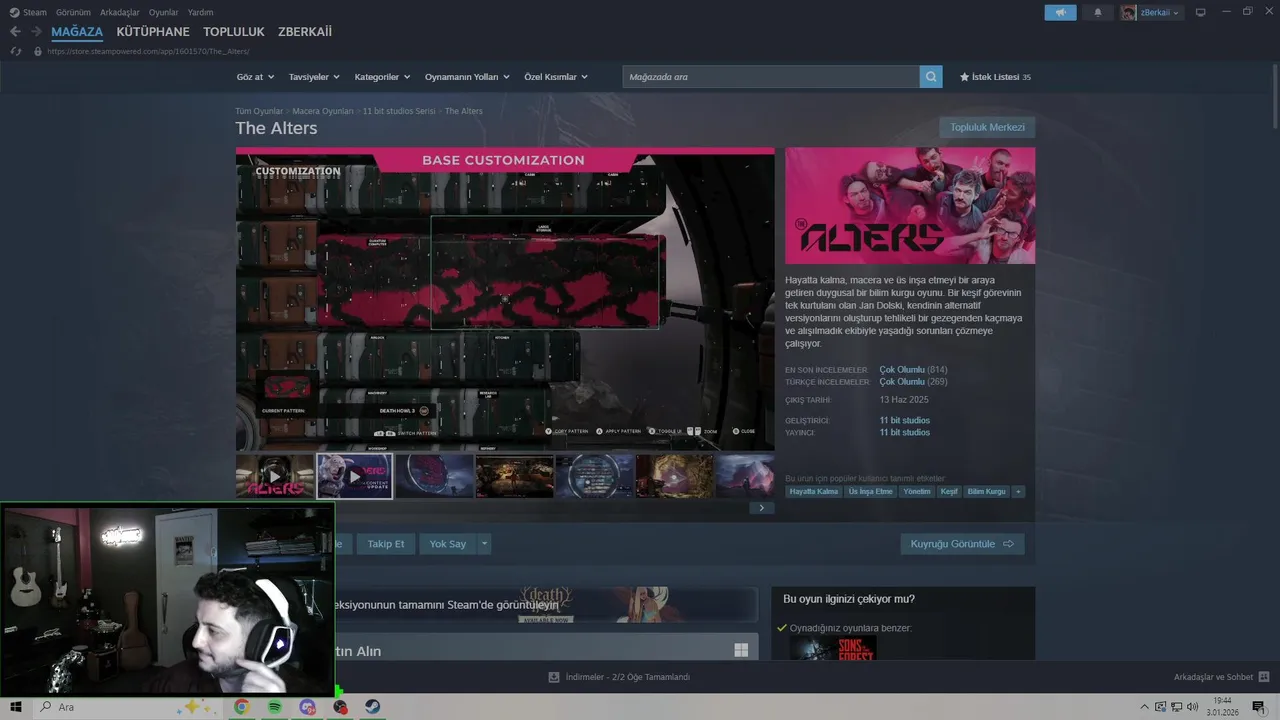Screen dimensions: 1280x720
Task: Expand the Göz at dropdown
Action: pos(254,77)
